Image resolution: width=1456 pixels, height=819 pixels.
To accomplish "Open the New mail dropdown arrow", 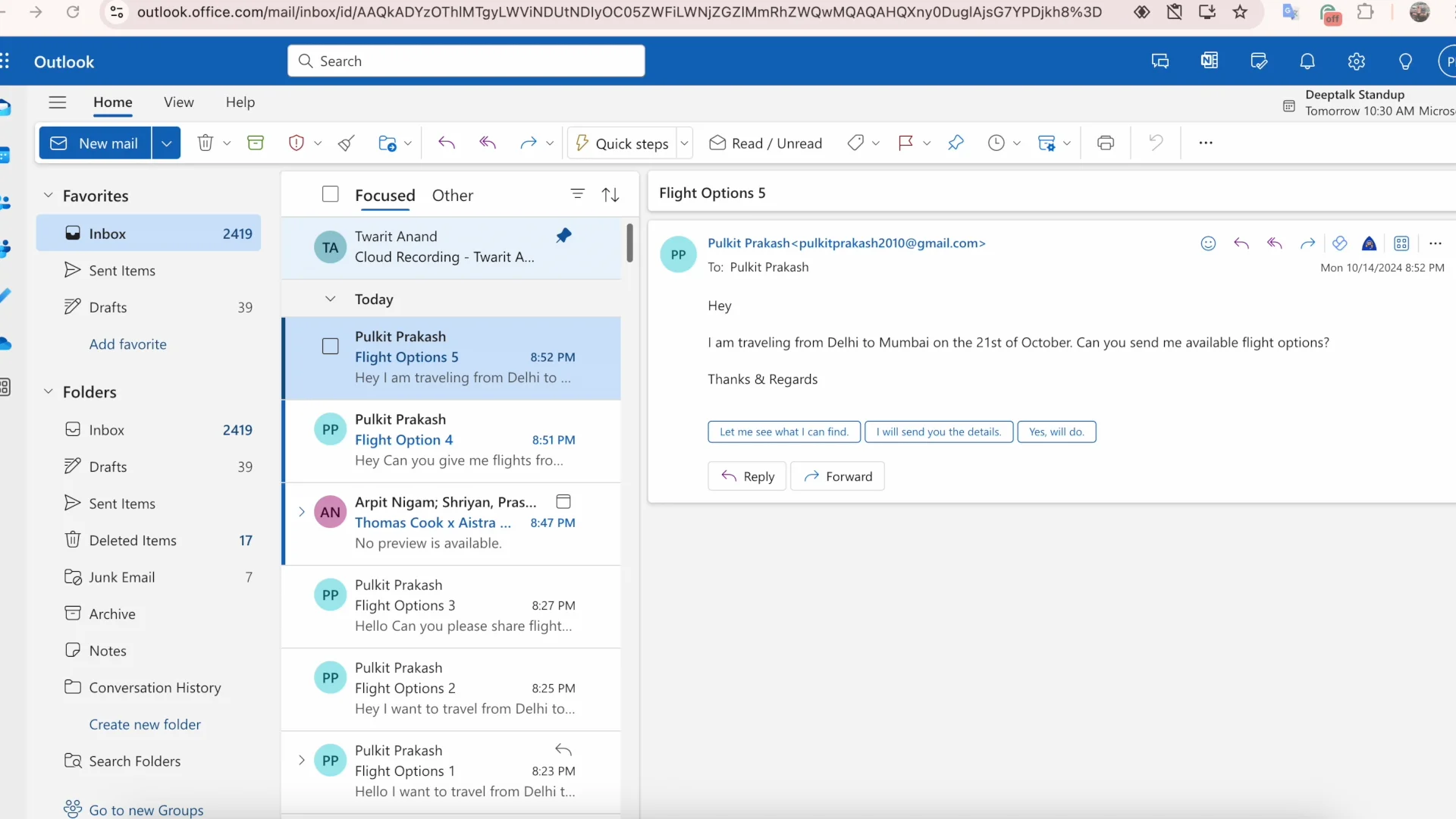I will (x=166, y=143).
